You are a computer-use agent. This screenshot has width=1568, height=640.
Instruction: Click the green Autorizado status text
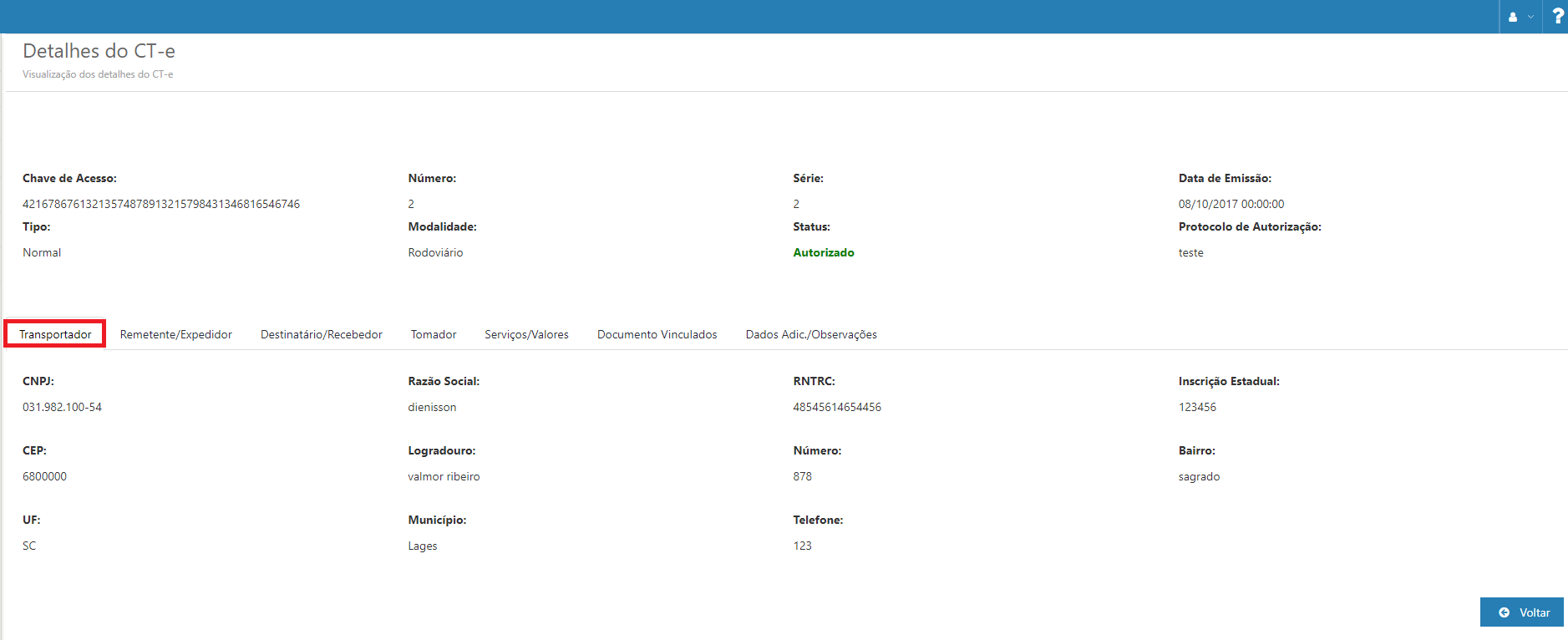pos(823,252)
